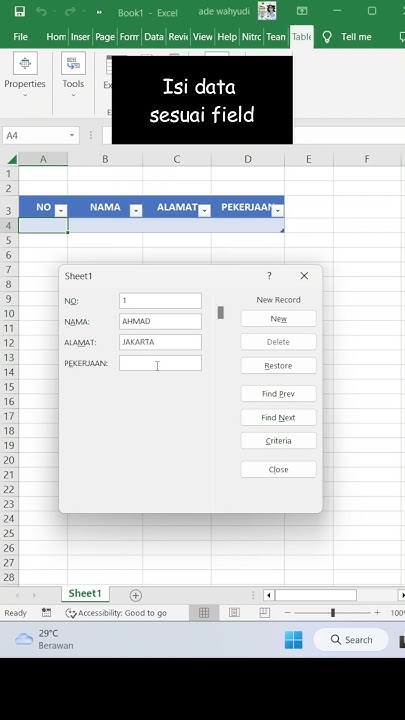Switch to Page Break Preview icon
The width and height of the screenshot is (405, 720).
pos(264,613)
